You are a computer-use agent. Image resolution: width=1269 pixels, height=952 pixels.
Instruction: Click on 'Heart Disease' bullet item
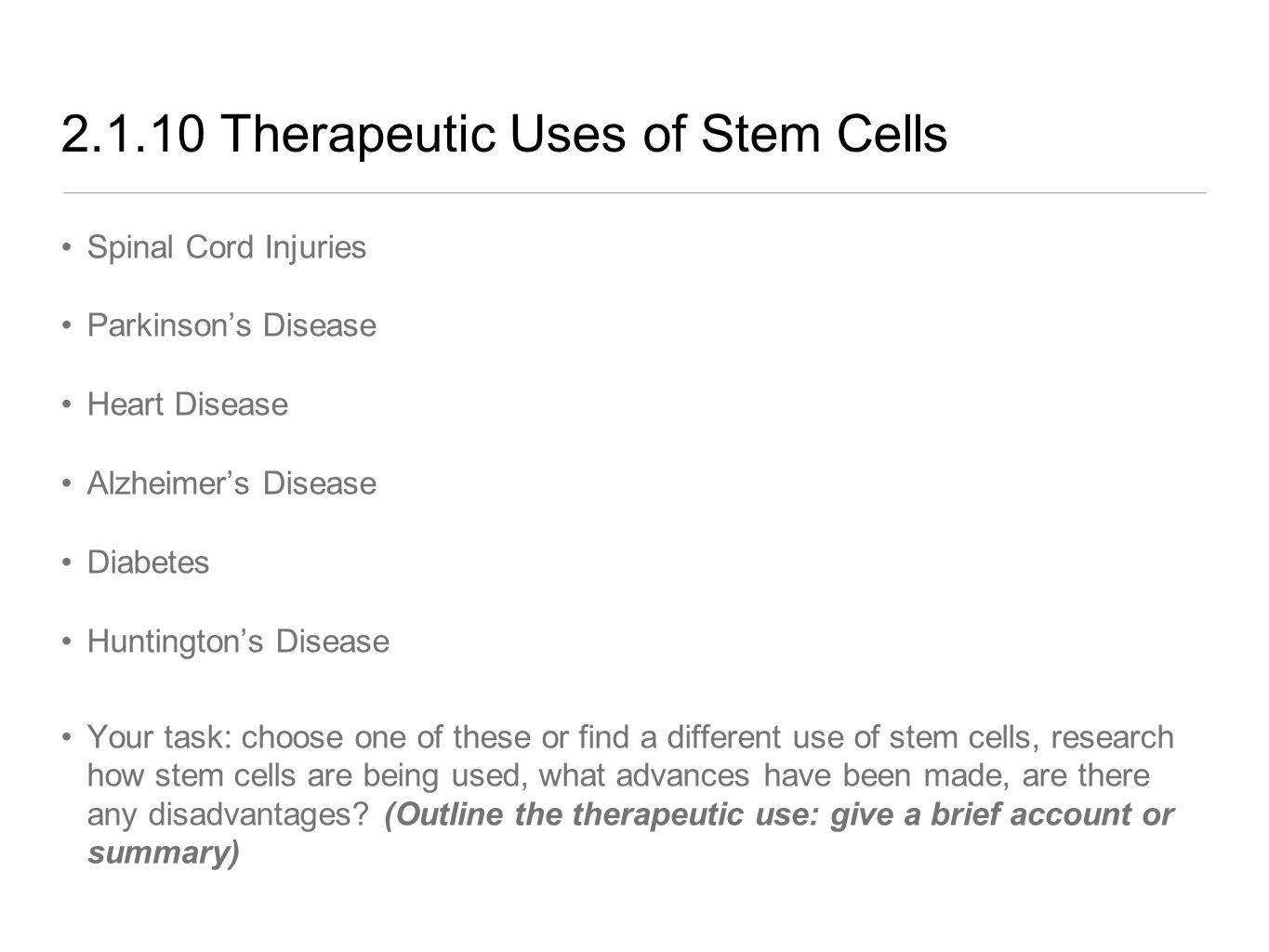coord(188,404)
